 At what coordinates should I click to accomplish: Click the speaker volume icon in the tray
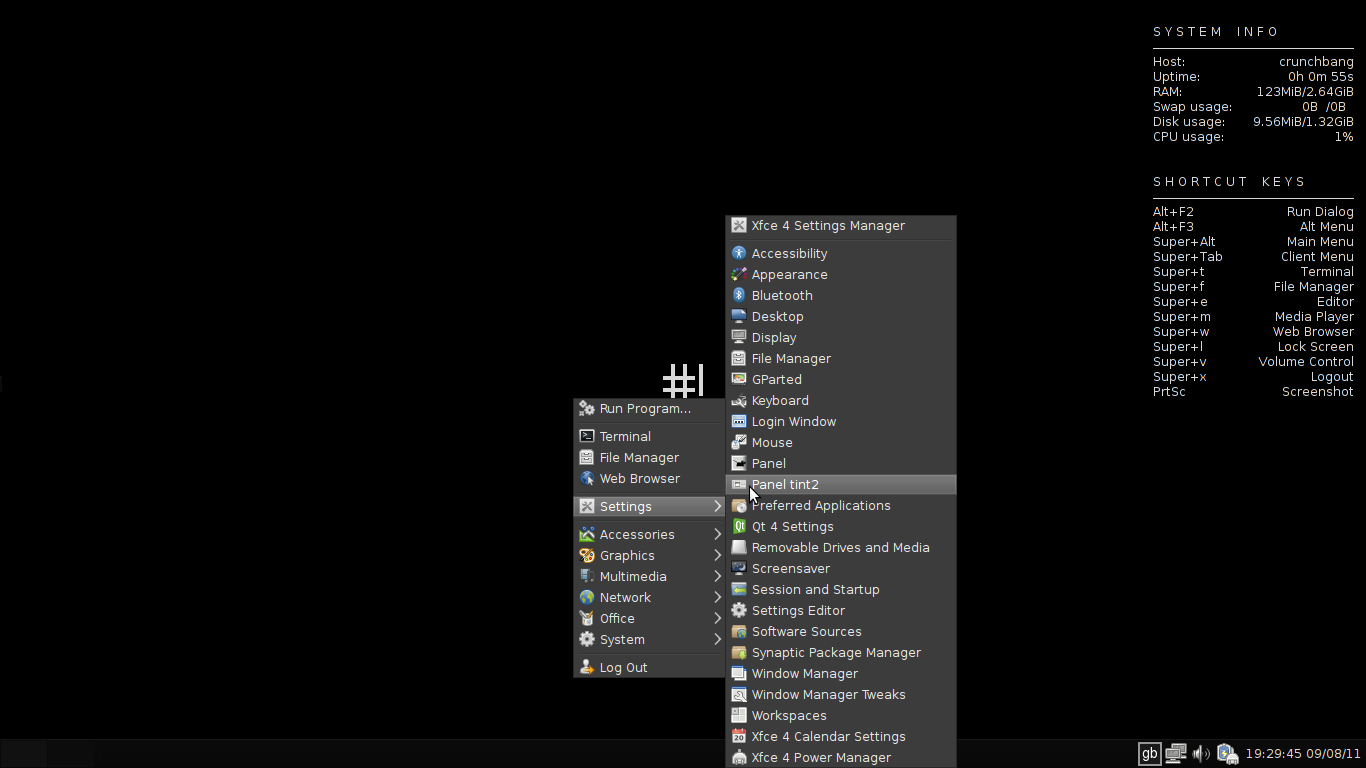tap(1200, 753)
